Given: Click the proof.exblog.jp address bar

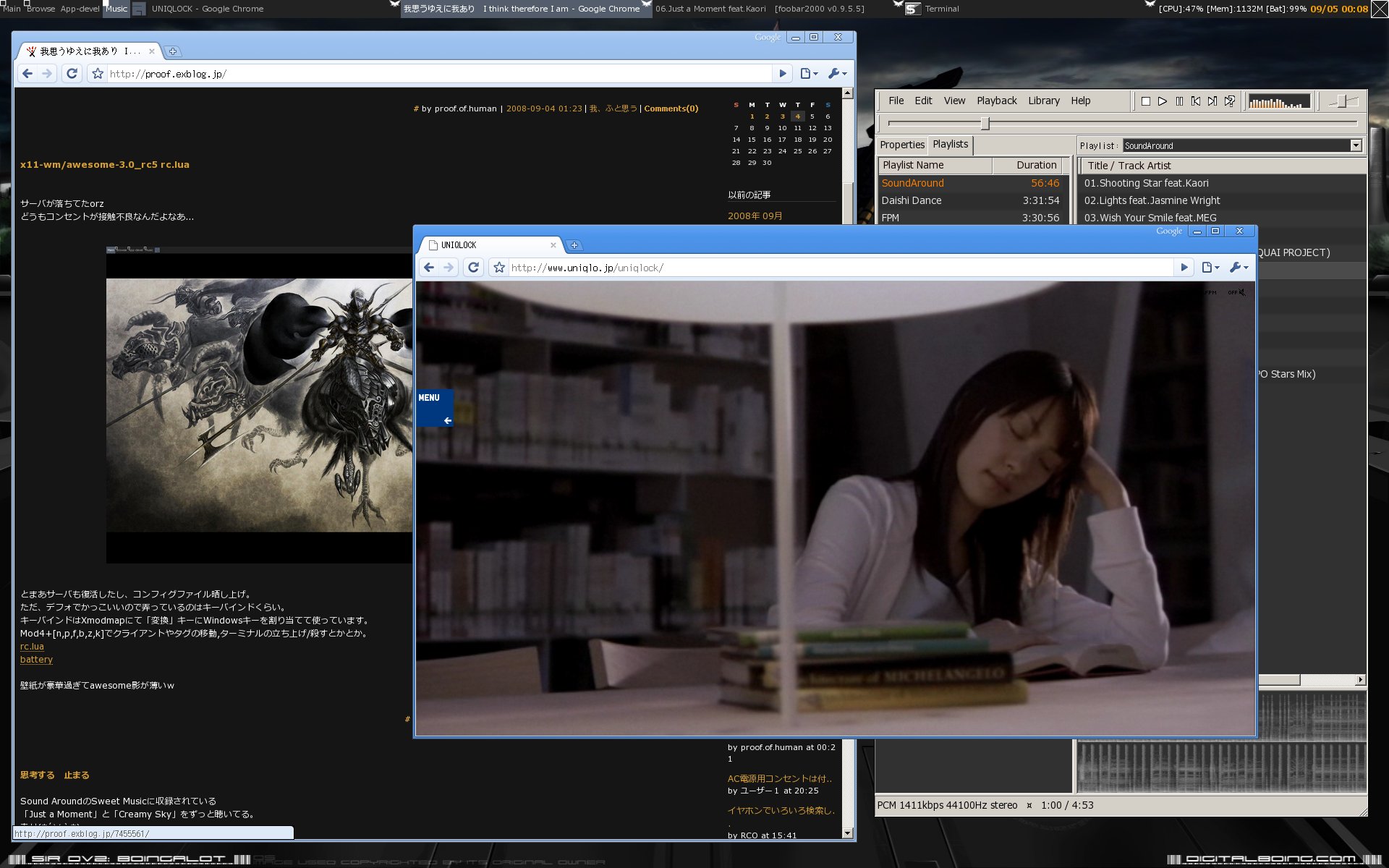Looking at the screenshot, I should pyautogui.click(x=438, y=74).
